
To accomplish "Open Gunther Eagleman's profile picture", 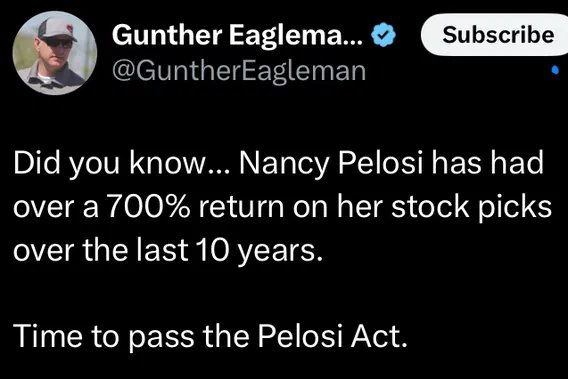I will 55,53.
